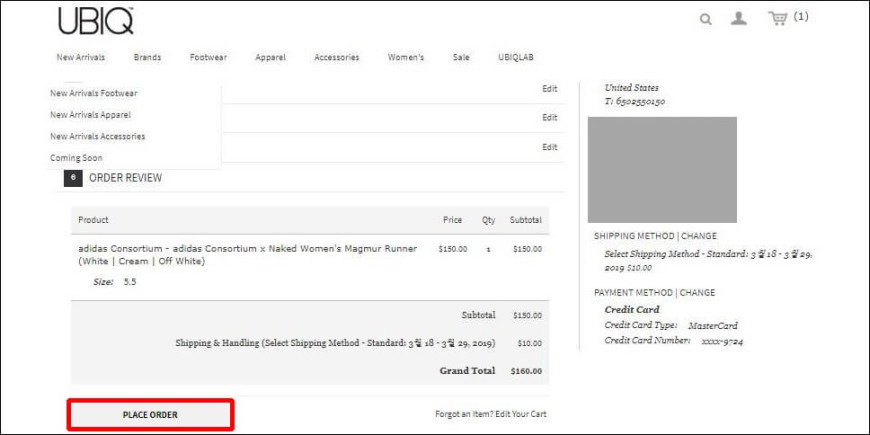This screenshot has height=435, width=870.
Task: Open the user account icon
Action: coord(738,18)
